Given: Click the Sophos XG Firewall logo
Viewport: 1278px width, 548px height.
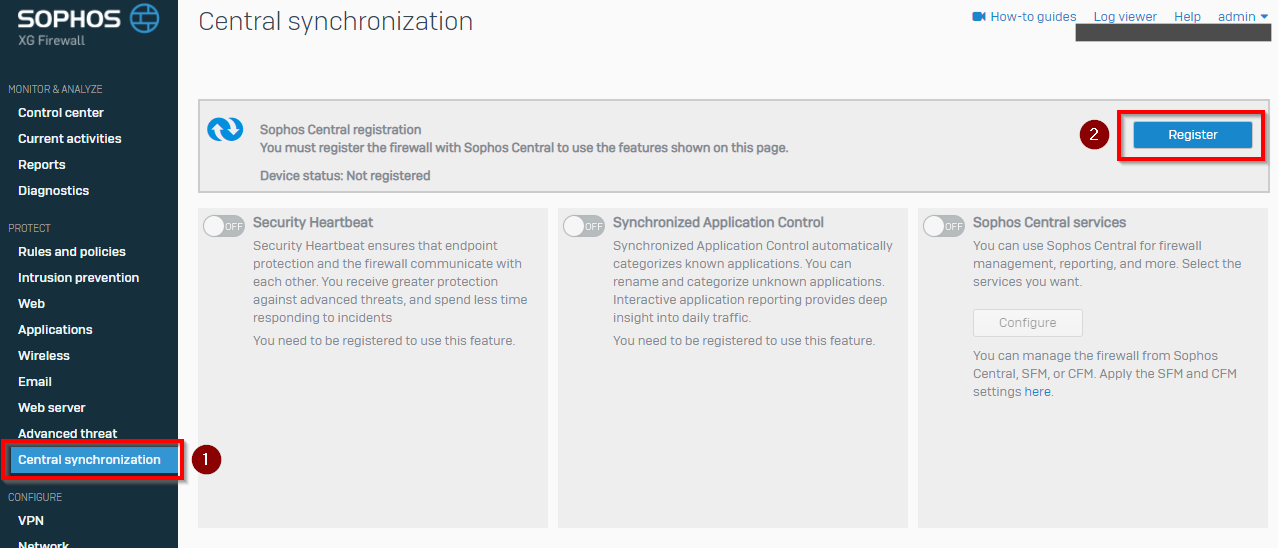Looking at the screenshot, I should click(x=88, y=26).
